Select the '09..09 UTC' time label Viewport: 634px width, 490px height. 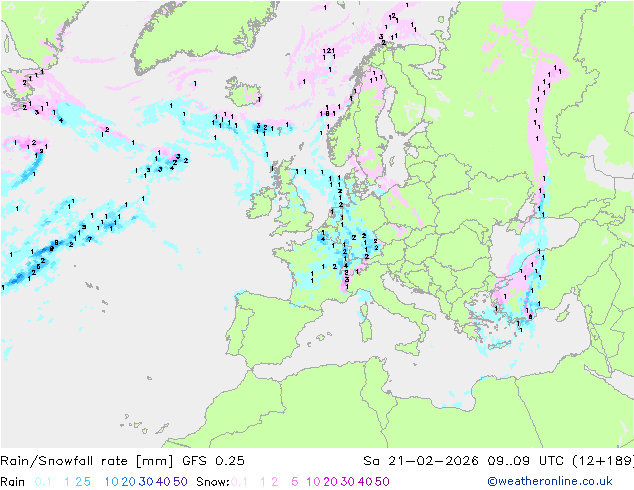(x=525, y=461)
